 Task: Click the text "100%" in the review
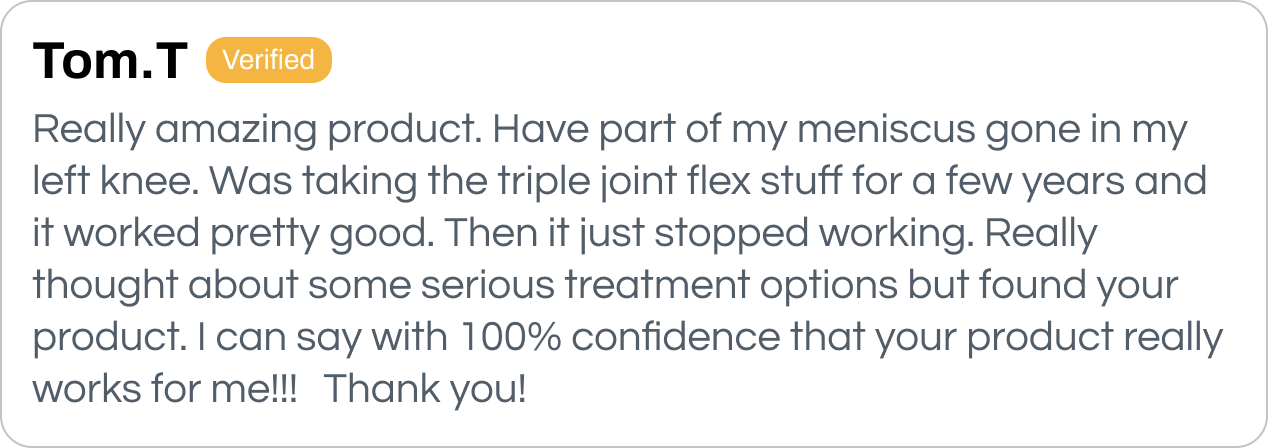click(x=509, y=338)
